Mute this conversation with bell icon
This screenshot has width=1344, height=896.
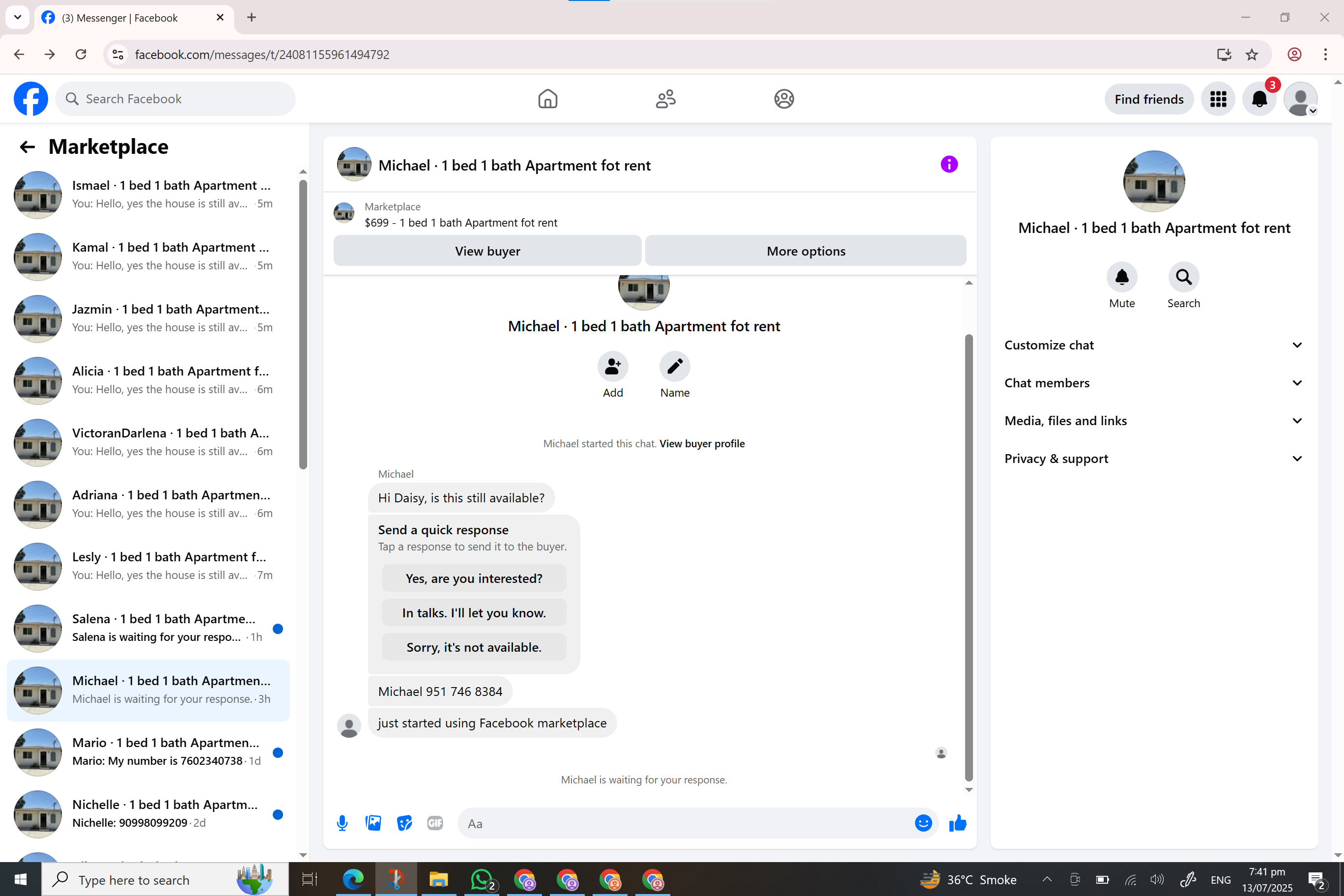coord(1121,278)
